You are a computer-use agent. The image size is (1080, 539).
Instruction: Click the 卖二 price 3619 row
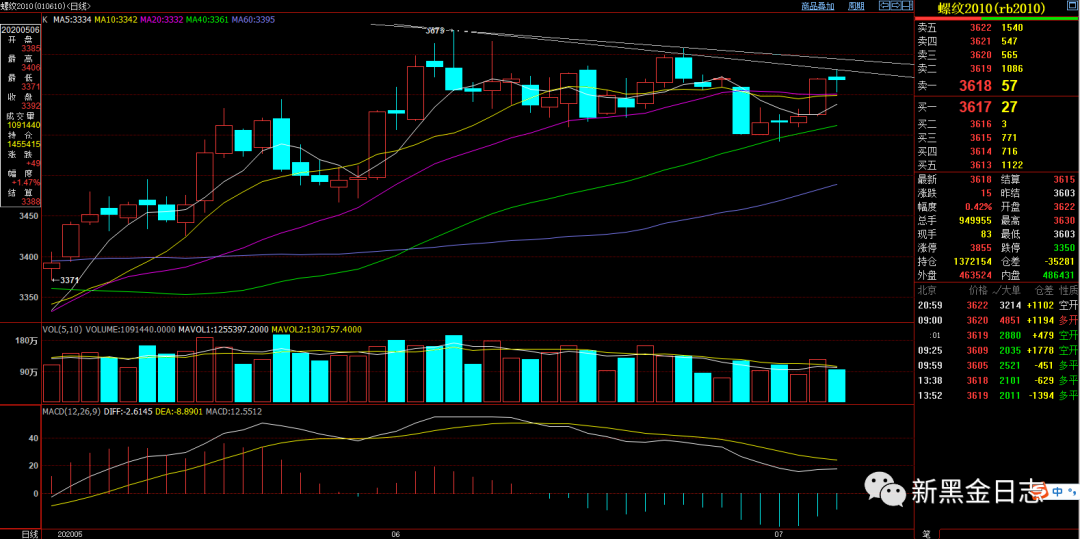[x=997, y=69]
